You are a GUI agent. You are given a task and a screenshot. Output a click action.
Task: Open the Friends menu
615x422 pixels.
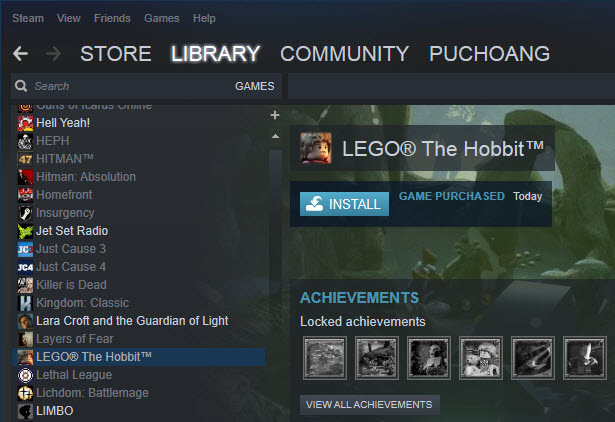click(112, 18)
